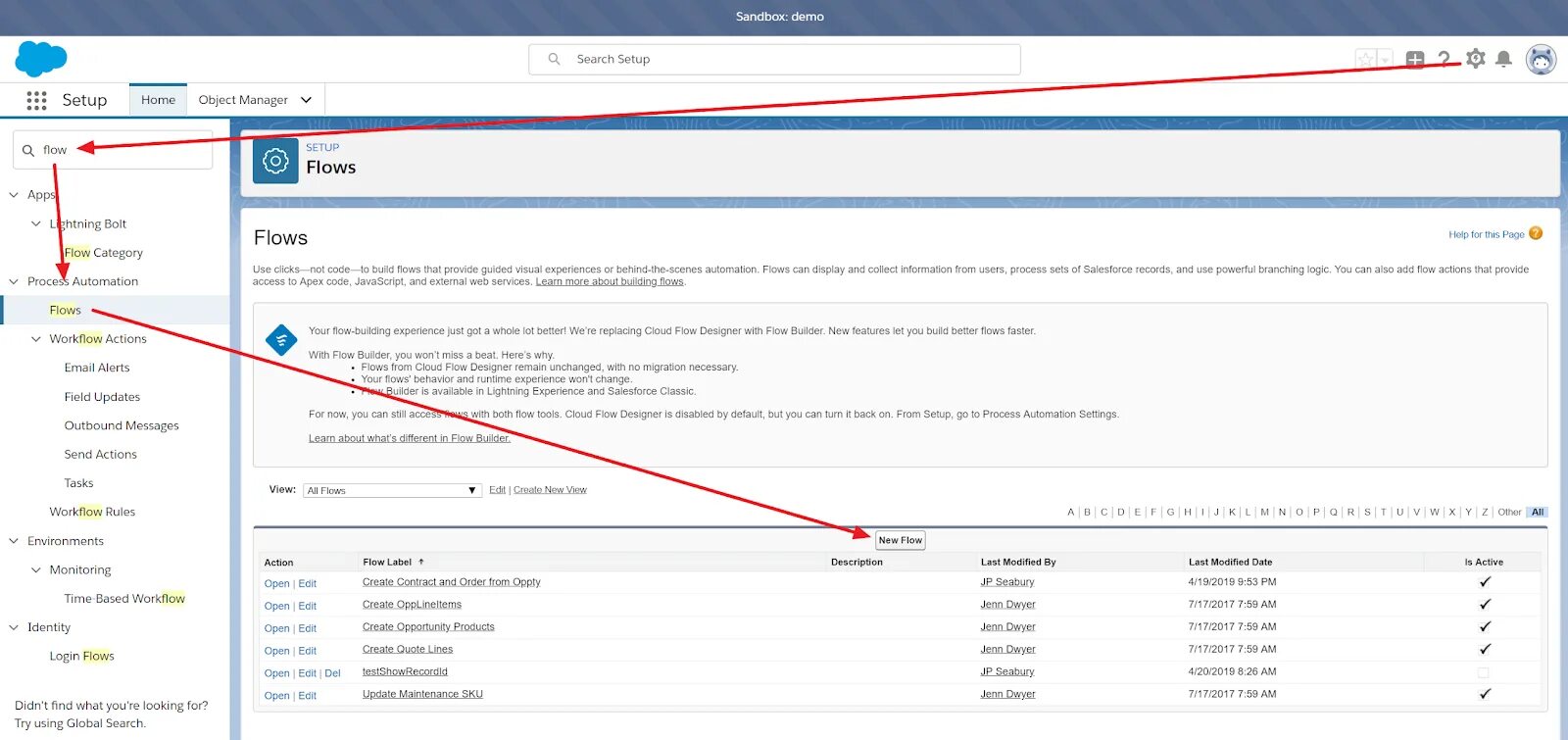Filter the list by Other
The width and height of the screenshot is (1568, 740).
1509,512
